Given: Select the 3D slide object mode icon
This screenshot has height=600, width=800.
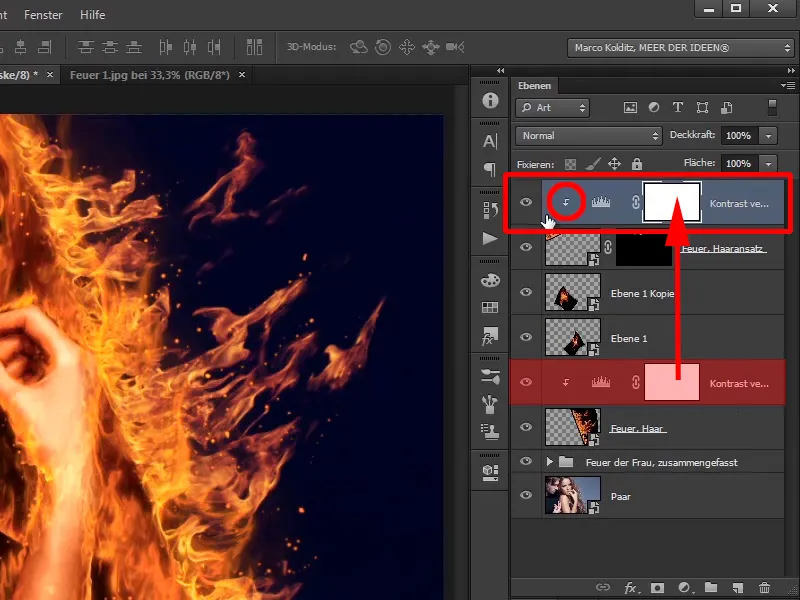Looking at the screenshot, I should tap(431, 47).
